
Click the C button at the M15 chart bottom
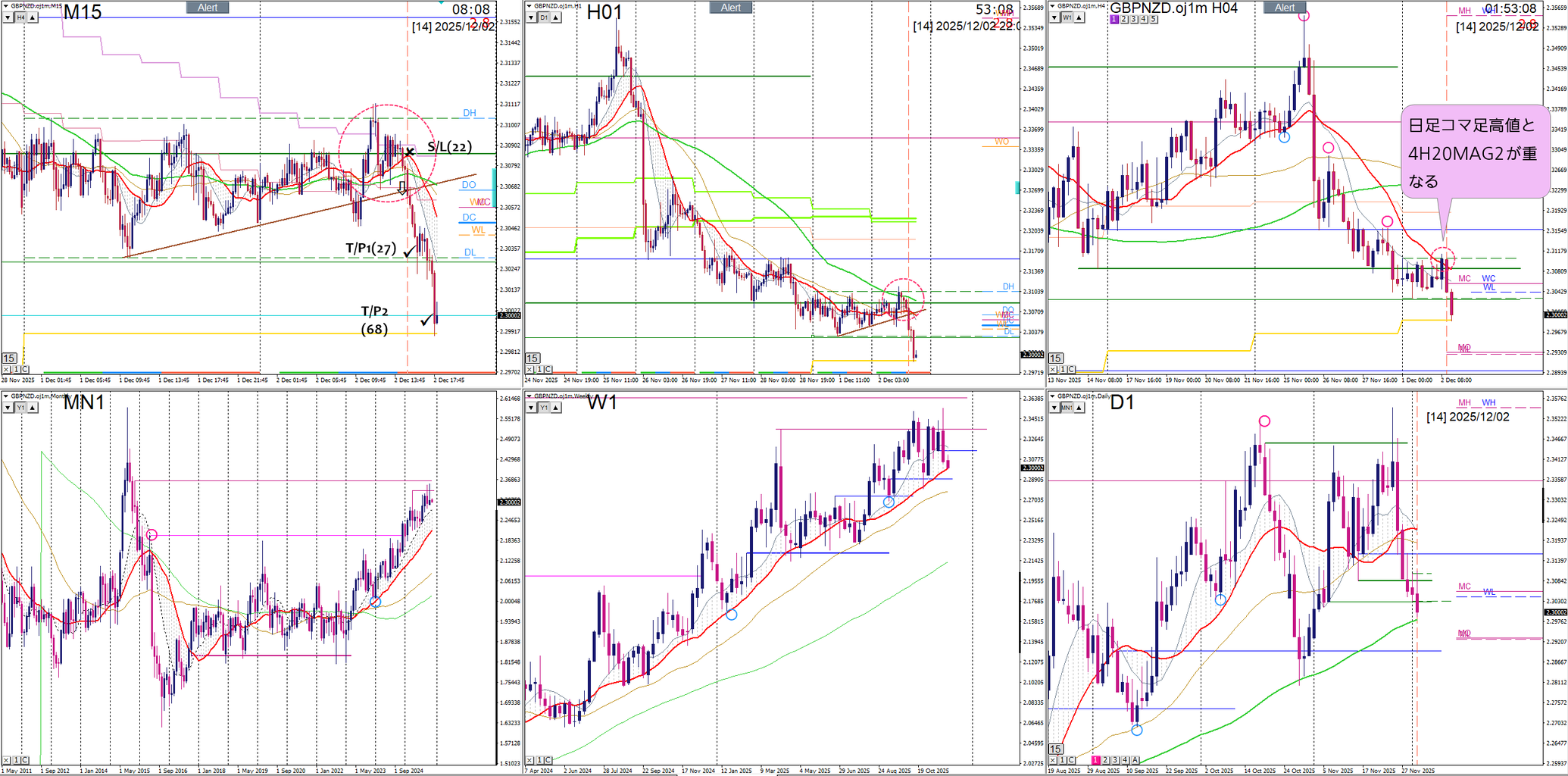[x=25, y=369]
